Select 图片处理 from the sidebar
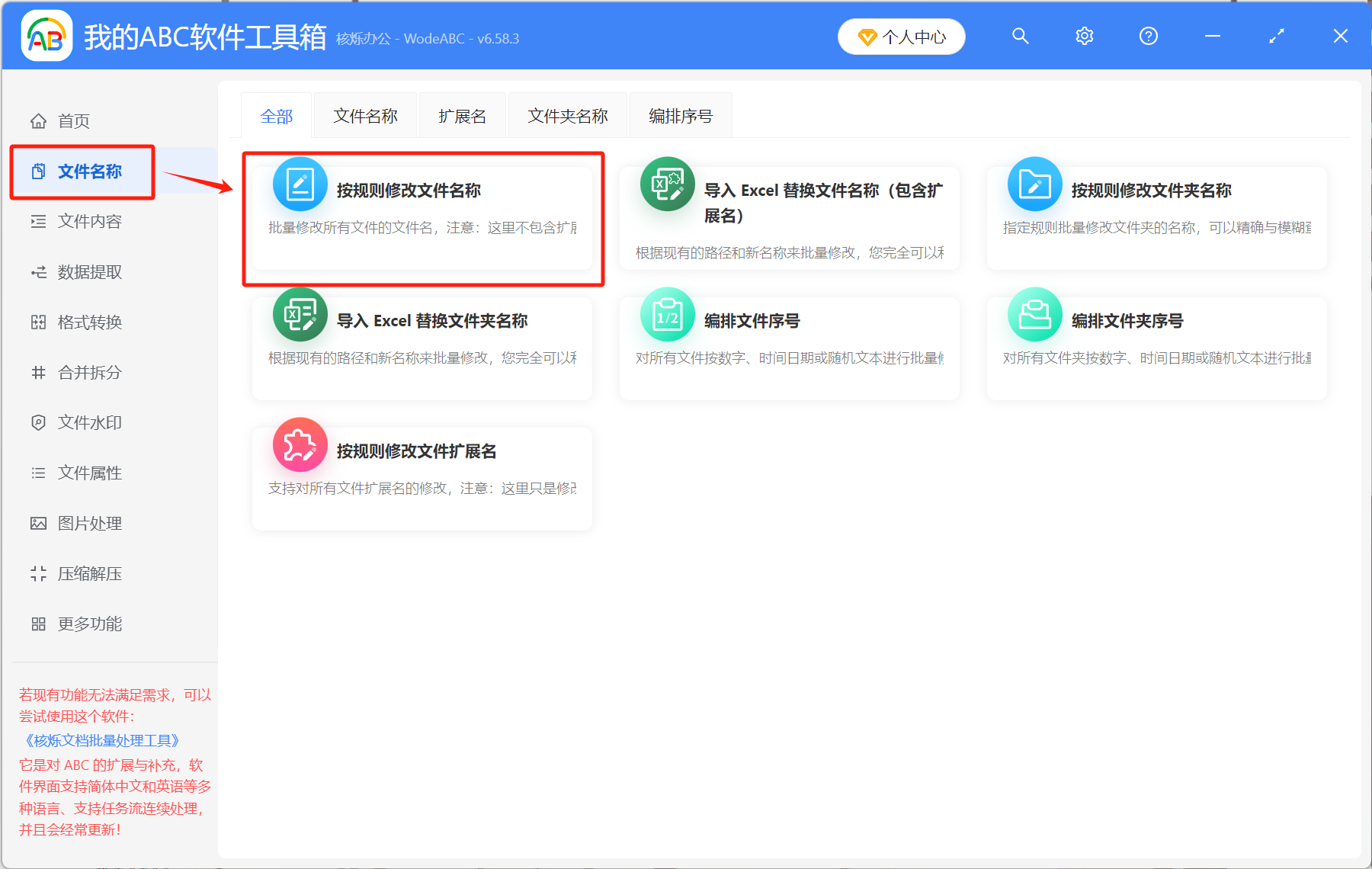 [x=90, y=523]
